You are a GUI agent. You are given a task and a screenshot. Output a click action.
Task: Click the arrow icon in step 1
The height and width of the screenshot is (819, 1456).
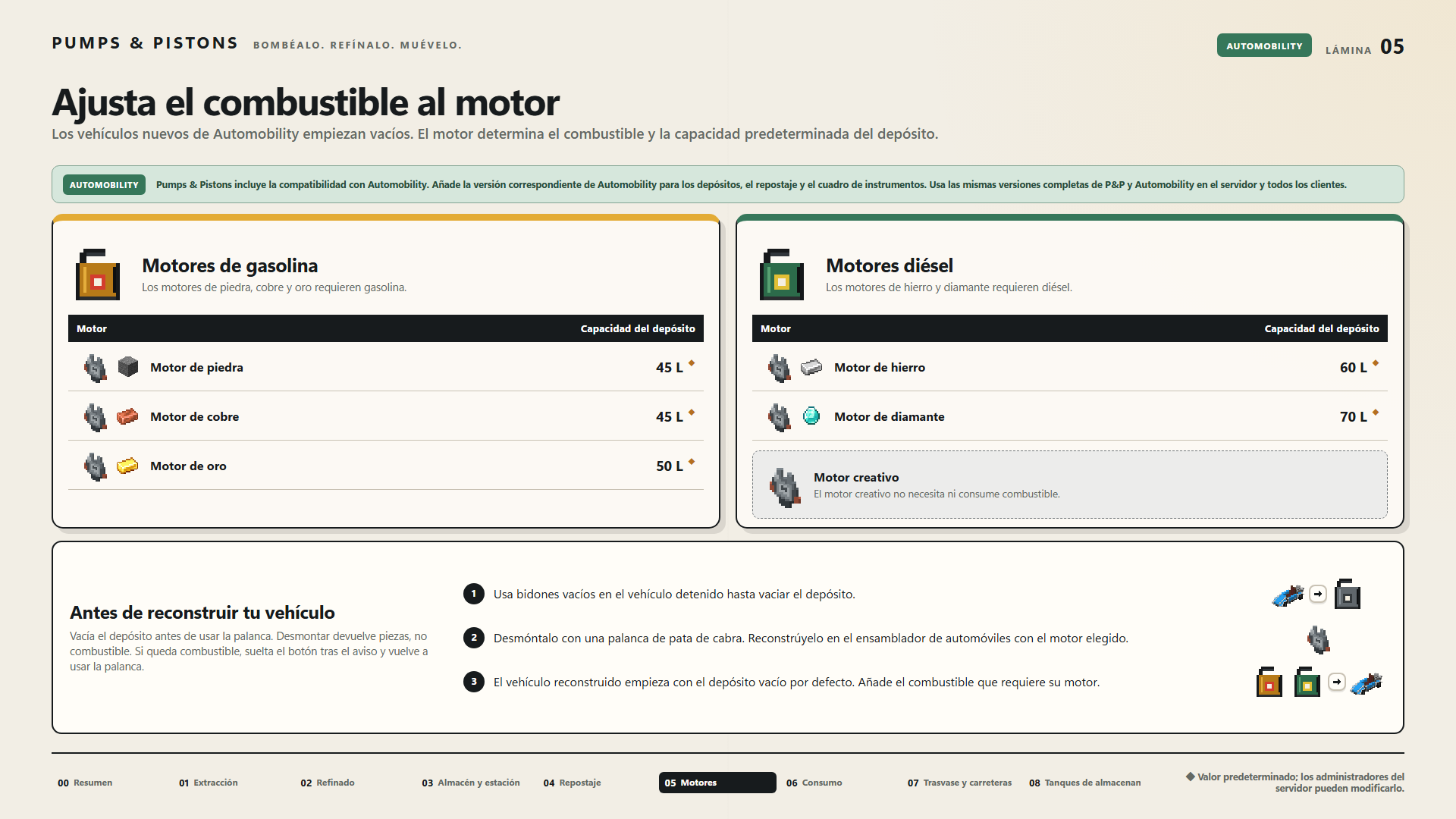point(1318,594)
